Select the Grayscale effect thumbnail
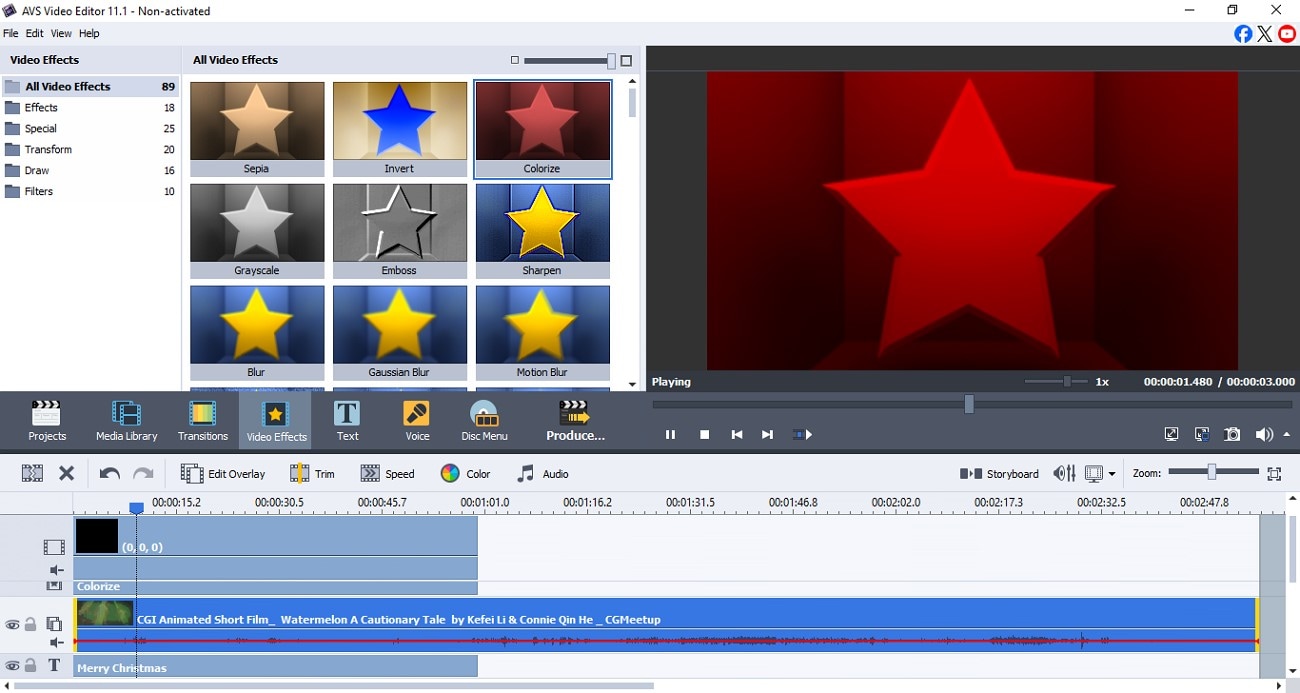The width and height of the screenshot is (1300, 693). (257, 231)
